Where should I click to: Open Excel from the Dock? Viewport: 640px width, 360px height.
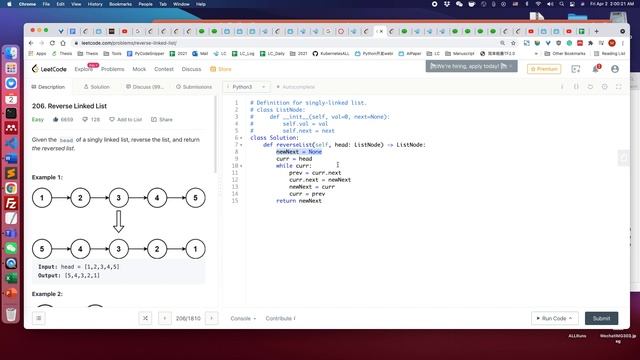coord(11,278)
